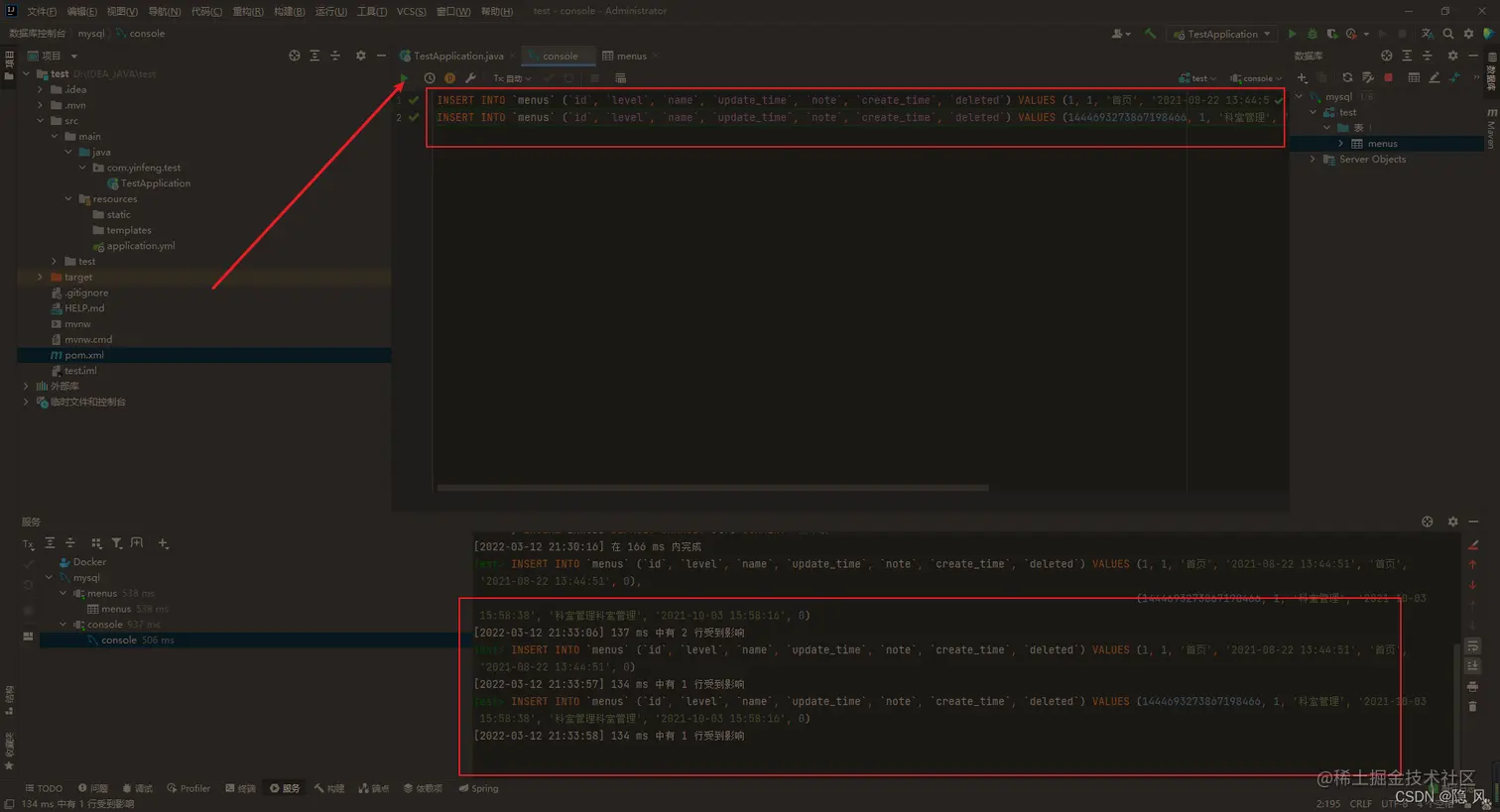Screen dimensions: 1500x812
Task: Open console settings wrench icon
Action: click(x=470, y=78)
